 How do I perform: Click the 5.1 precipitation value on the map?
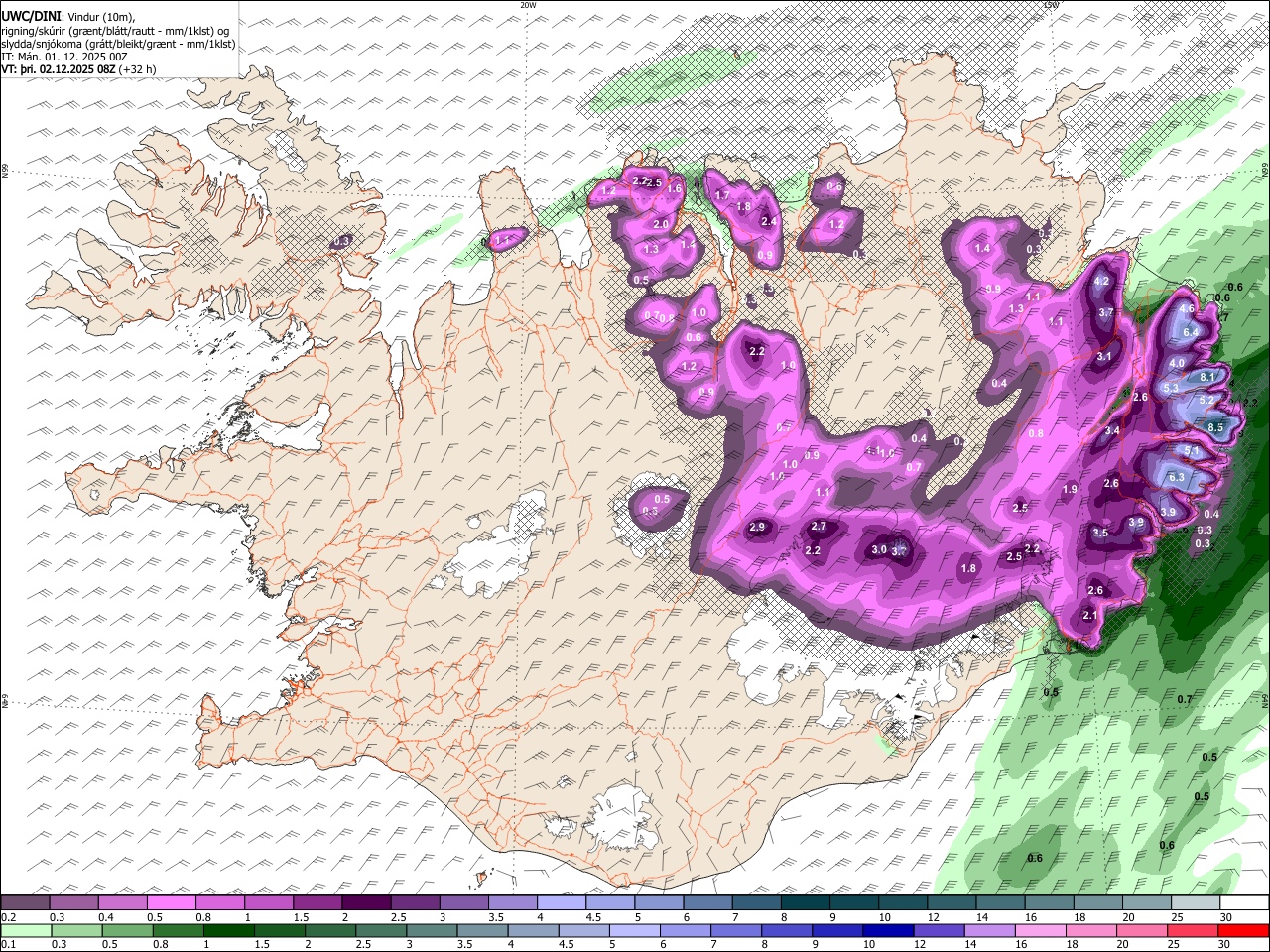click(1193, 450)
